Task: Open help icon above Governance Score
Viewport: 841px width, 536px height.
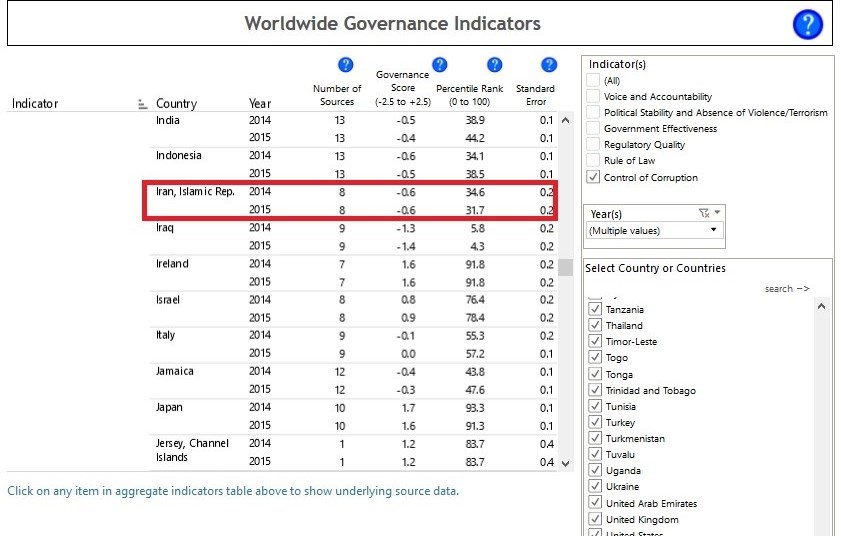Action: tap(439, 65)
